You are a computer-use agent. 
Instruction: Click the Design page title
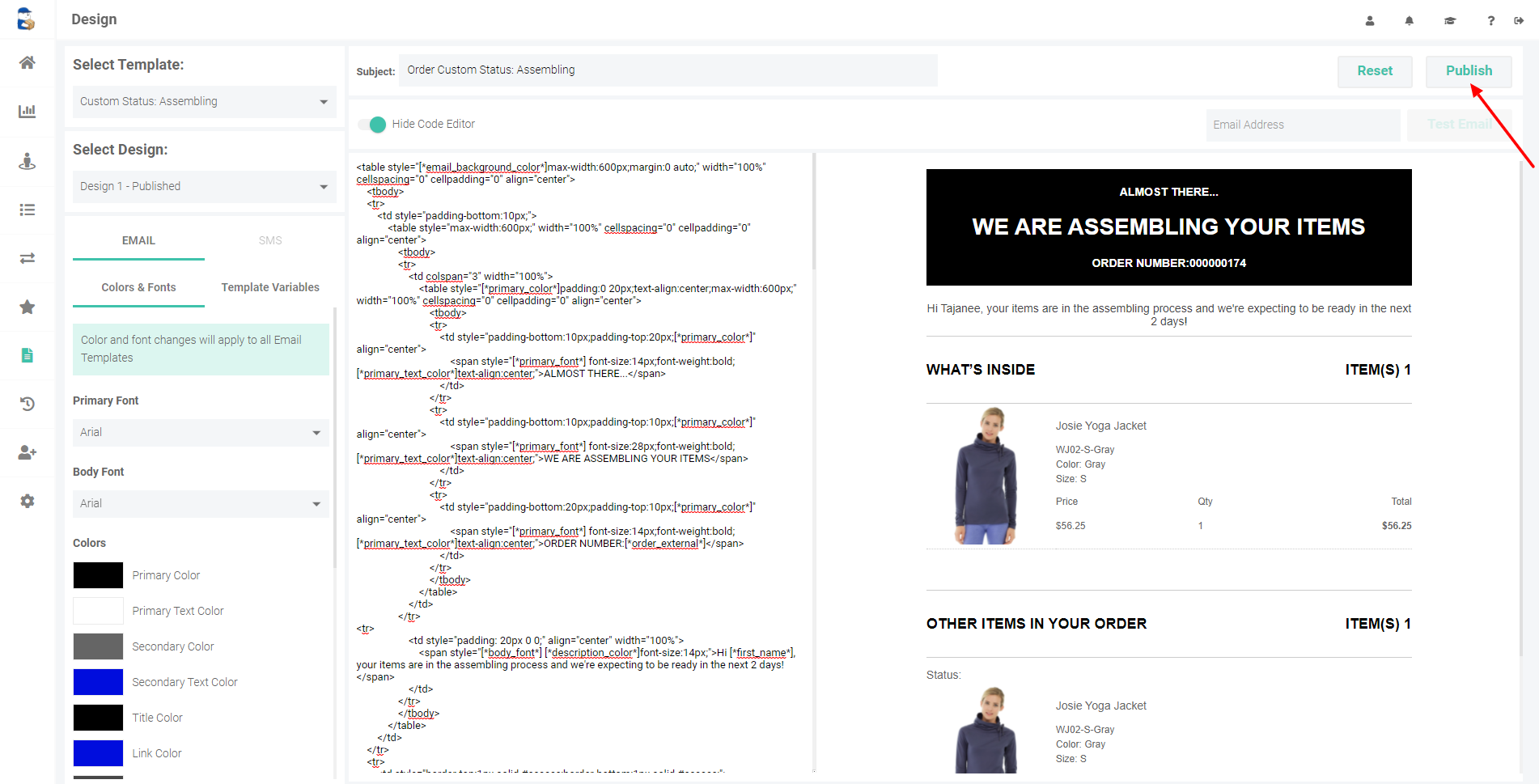[x=94, y=19]
